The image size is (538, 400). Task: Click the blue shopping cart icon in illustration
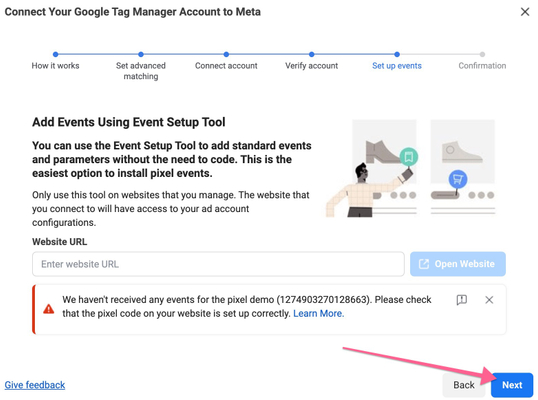click(x=458, y=179)
